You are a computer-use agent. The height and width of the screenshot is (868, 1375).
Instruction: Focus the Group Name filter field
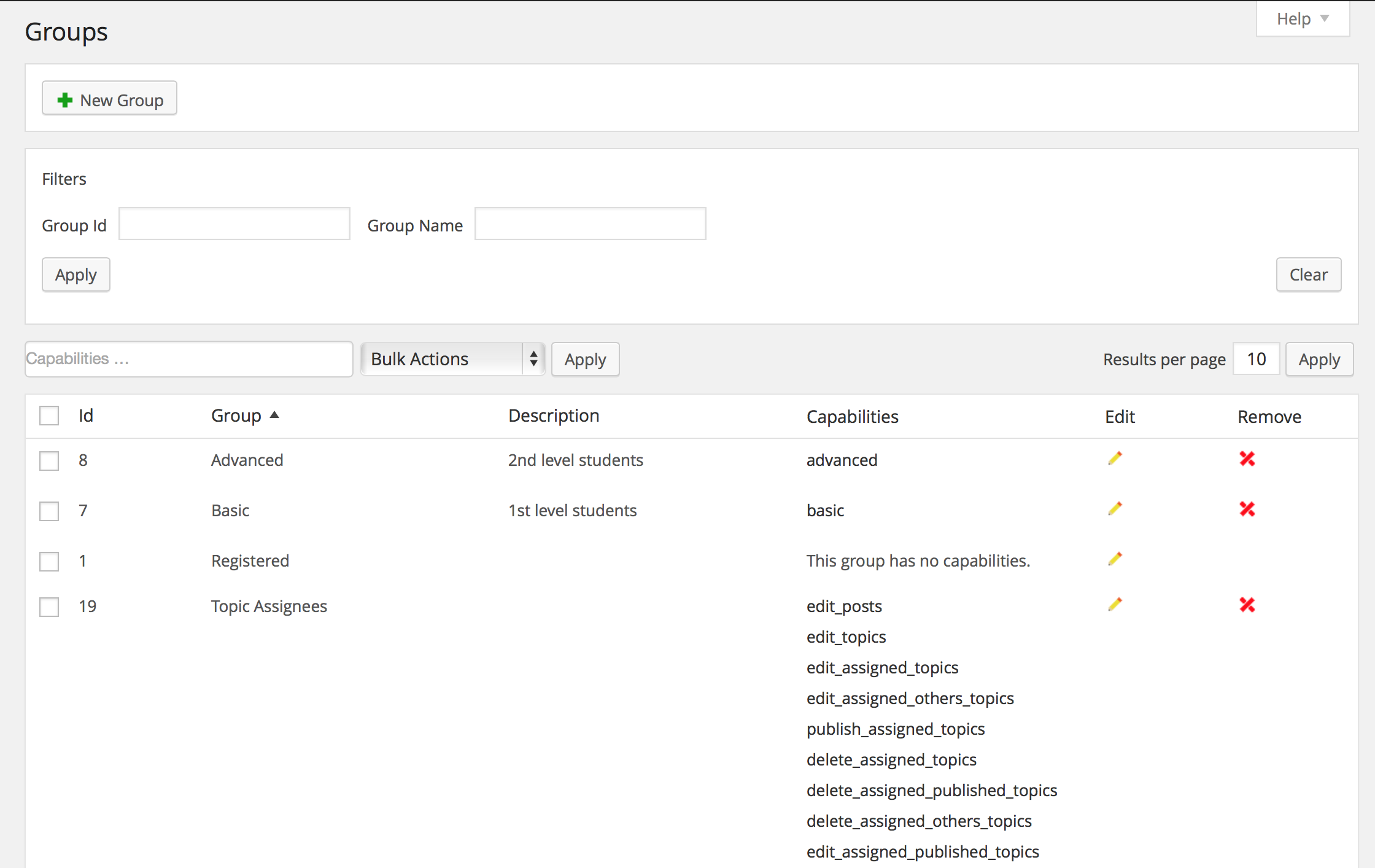click(590, 223)
